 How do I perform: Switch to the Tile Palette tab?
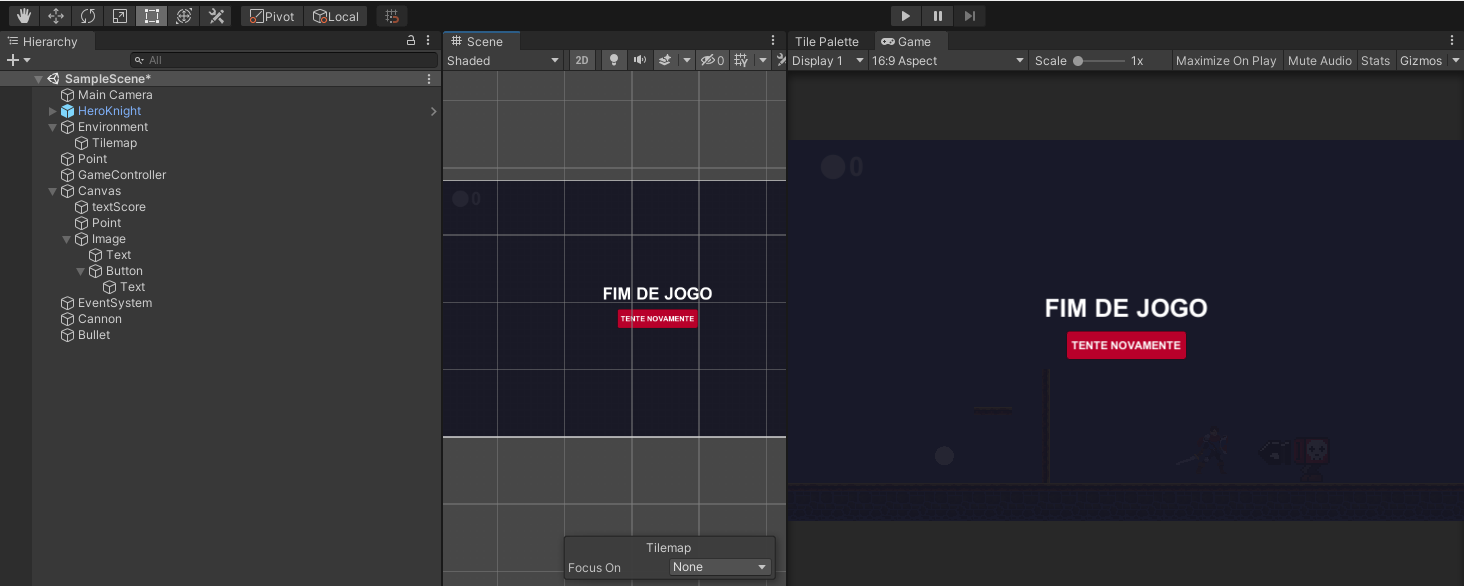point(827,41)
